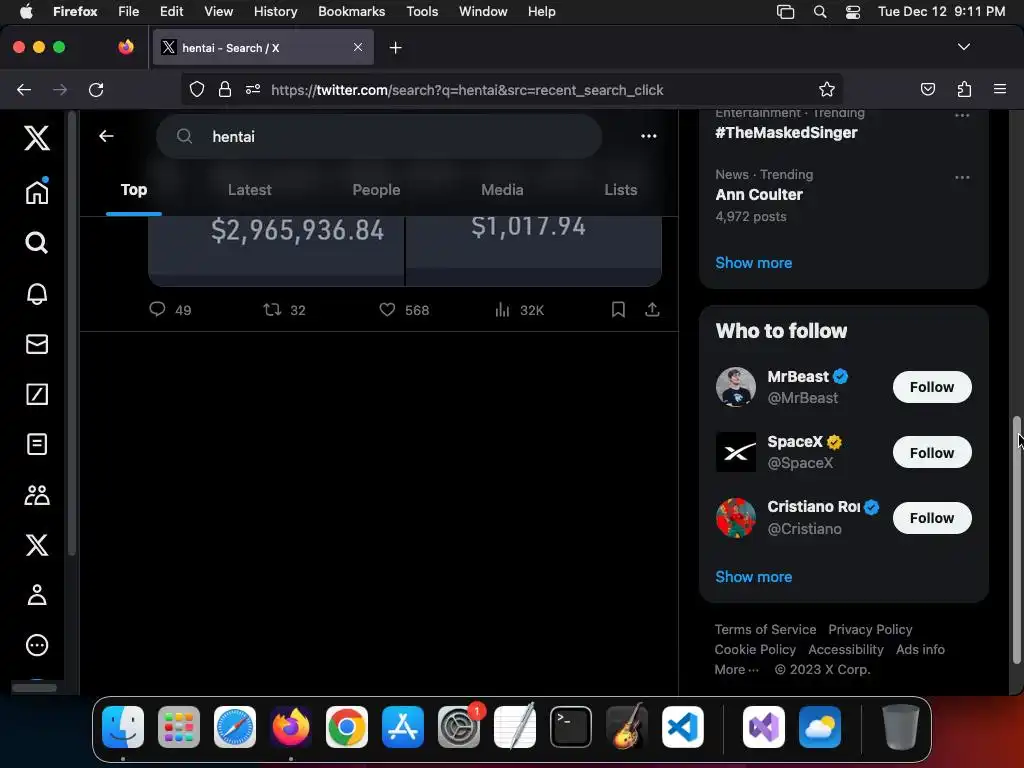Open Control Center in menu bar
This screenshot has height=768, width=1024.
[x=852, y=11]
